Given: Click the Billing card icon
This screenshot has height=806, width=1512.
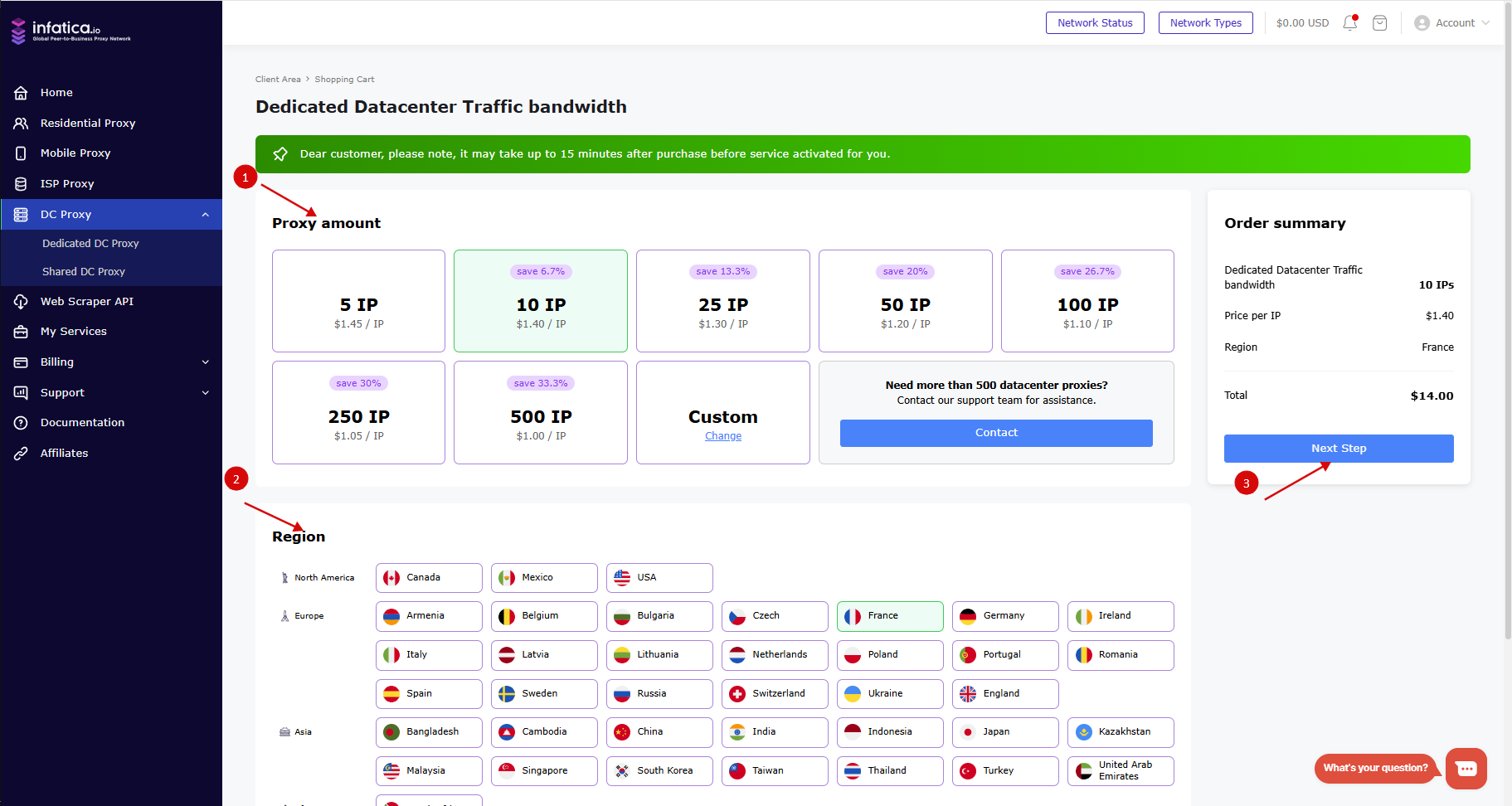Looking at the screenshot, I should pos(21,362).
